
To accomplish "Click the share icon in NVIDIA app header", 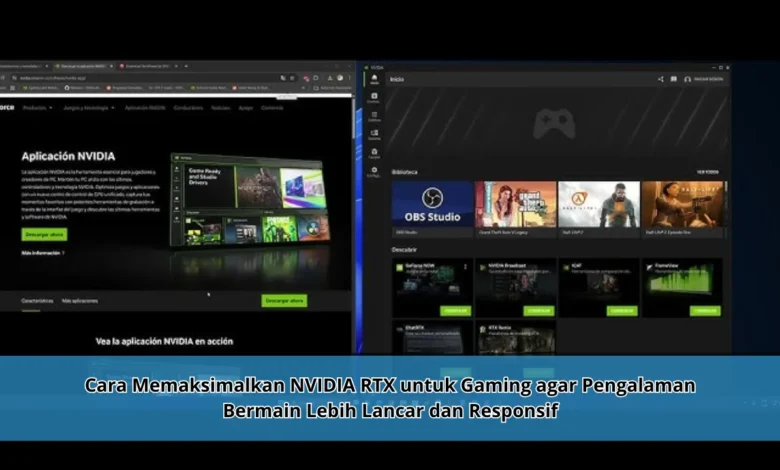I will coord(661,79).
